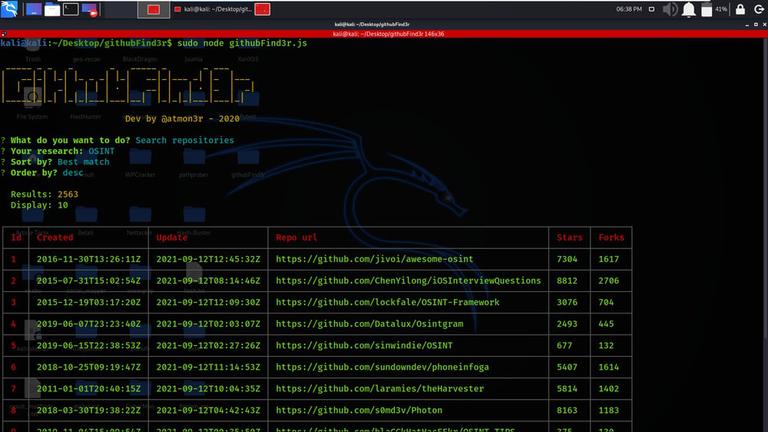The width and height of the screenshot is (768, 432).
Task: Click the blue Show Desktop panel icon
Action: click(x=33, y=9)
